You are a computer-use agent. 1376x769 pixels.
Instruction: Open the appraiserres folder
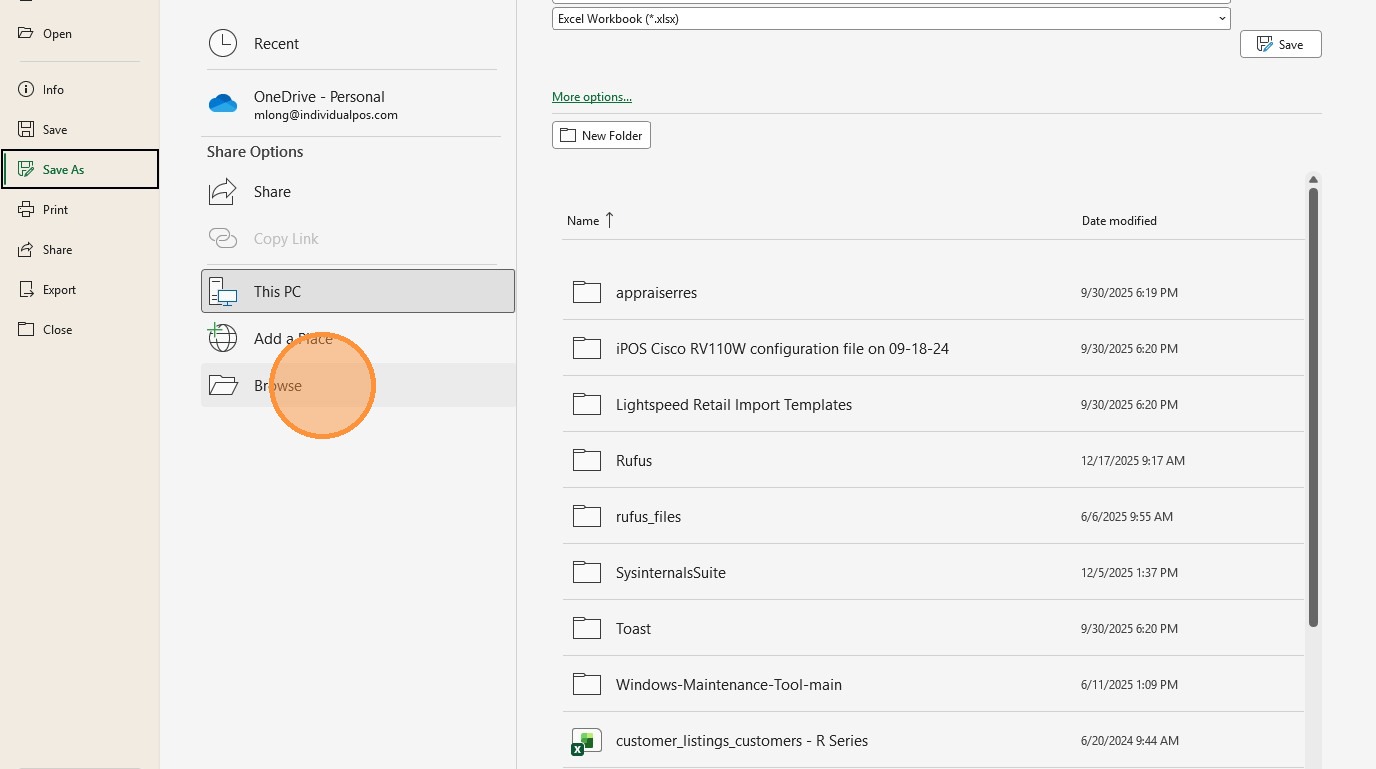(x=933, y=292)
